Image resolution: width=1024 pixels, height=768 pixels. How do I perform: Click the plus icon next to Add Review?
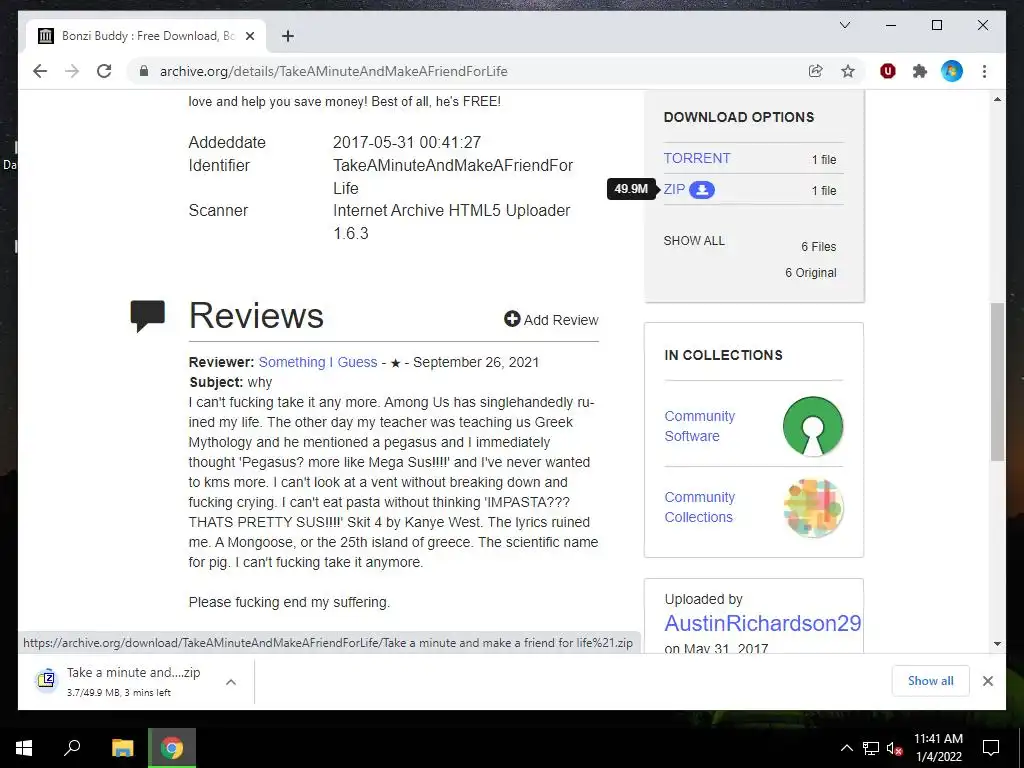tap(512, 319)
